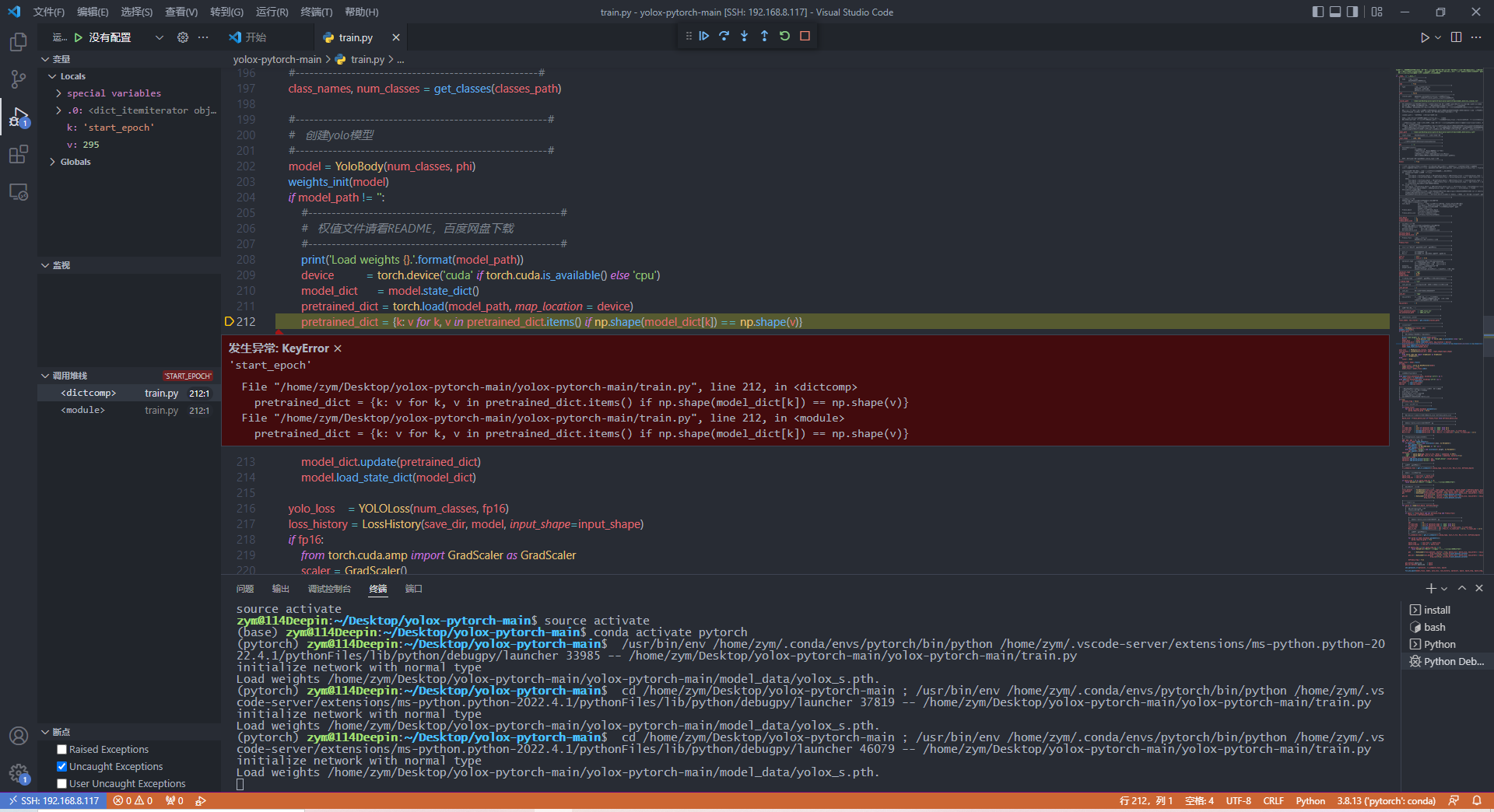The width and height of the screenshot is (1494, 812).
Task: Switch to the 问题 panel tab
Action: (245, 589)
